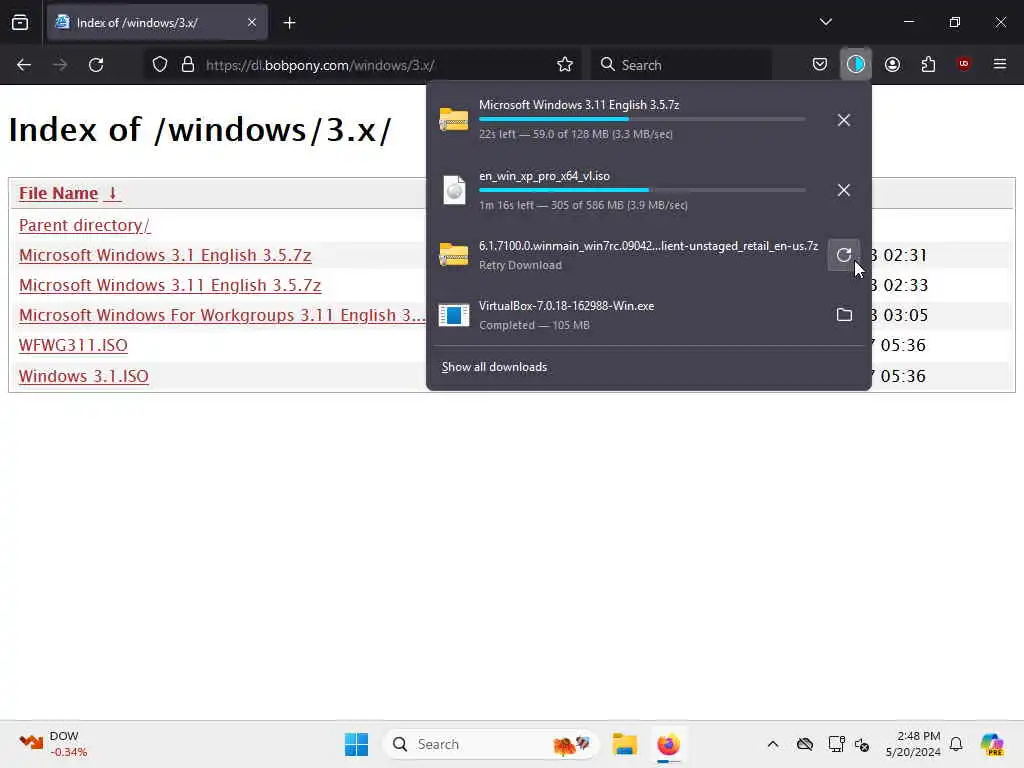Cancel the Microsoft Windows 3.11 English download
The height and width of the screenshot is (768, 1024).
click(844, 120)
